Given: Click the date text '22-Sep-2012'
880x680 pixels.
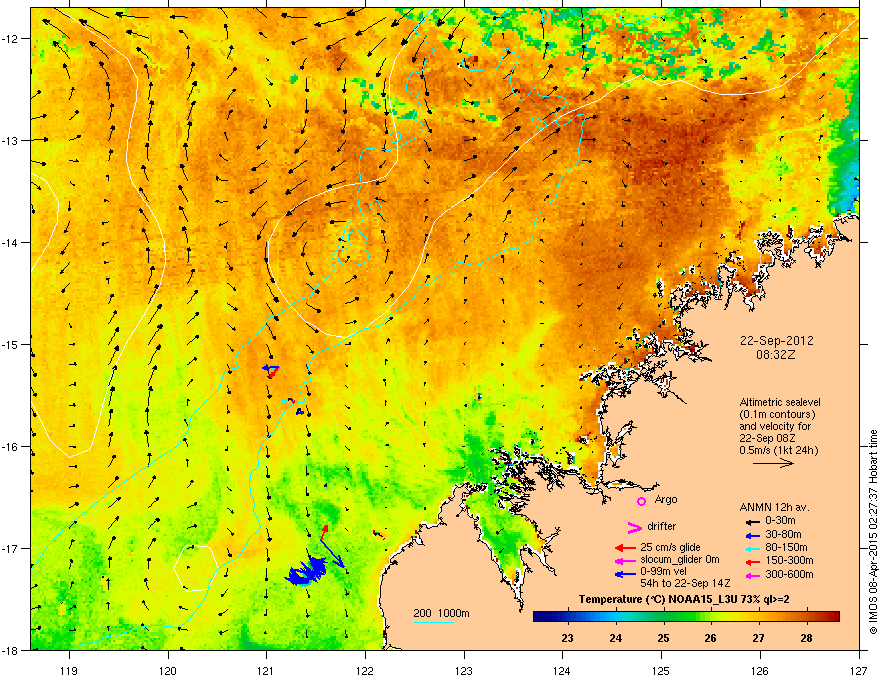Looking at the screenshot, I should (777, 341).
